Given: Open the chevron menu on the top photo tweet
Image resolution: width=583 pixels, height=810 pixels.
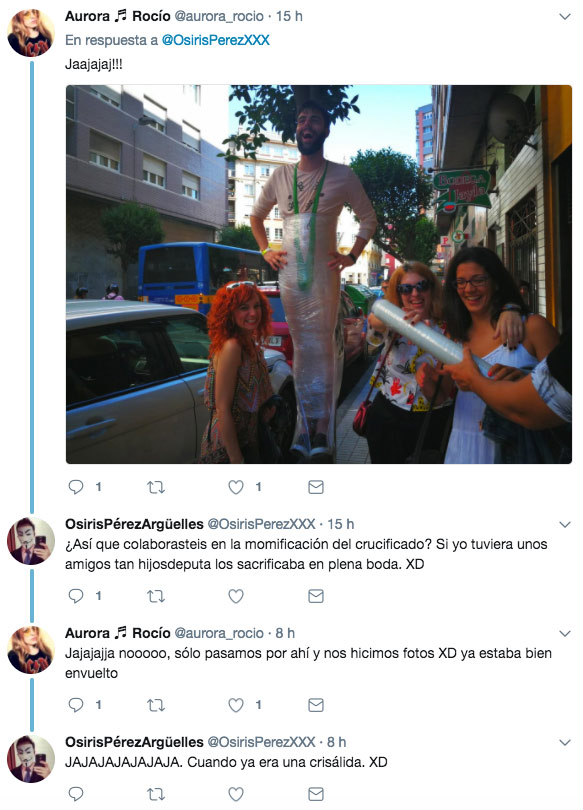Looking at the screenshot, I should pyautogui.click(x=565, y=17).
